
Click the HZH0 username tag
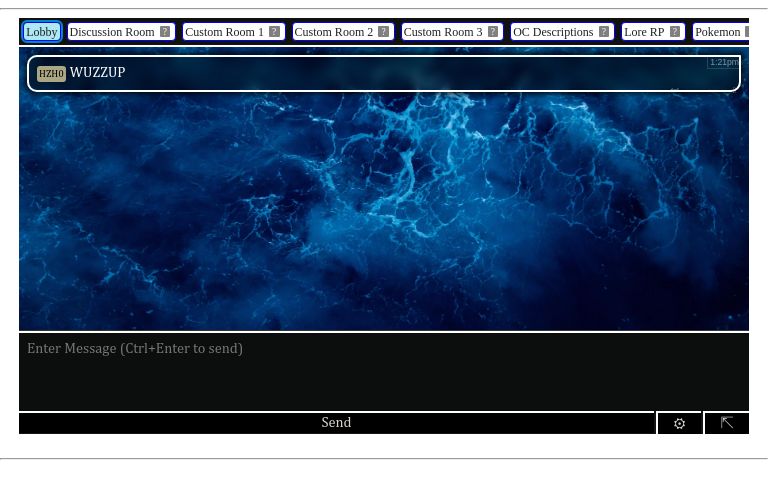click(51, 74)
